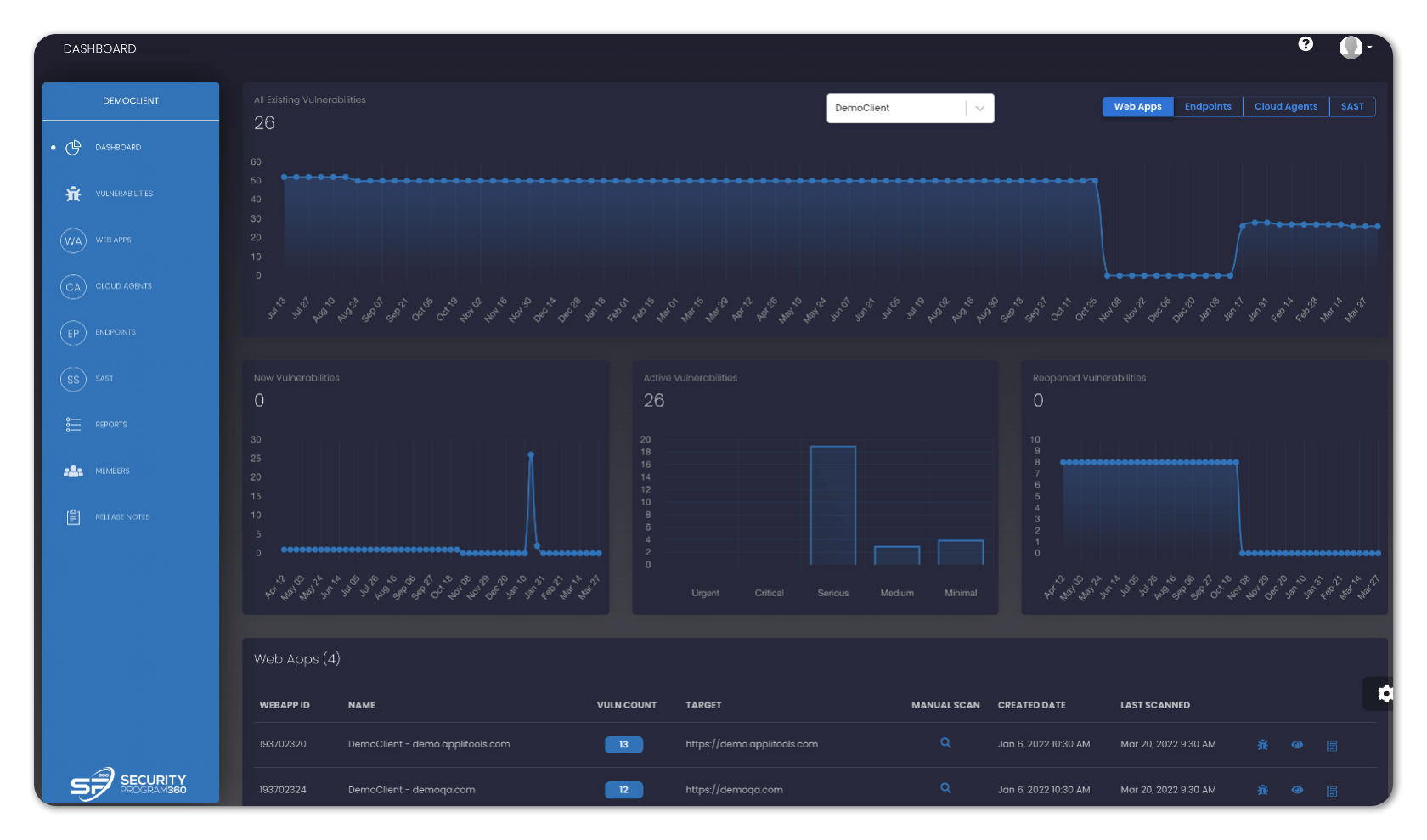Open Release Notes from the sidebar
The width and height of the screenshot is (1427, 840).
[x=122, y=517]
